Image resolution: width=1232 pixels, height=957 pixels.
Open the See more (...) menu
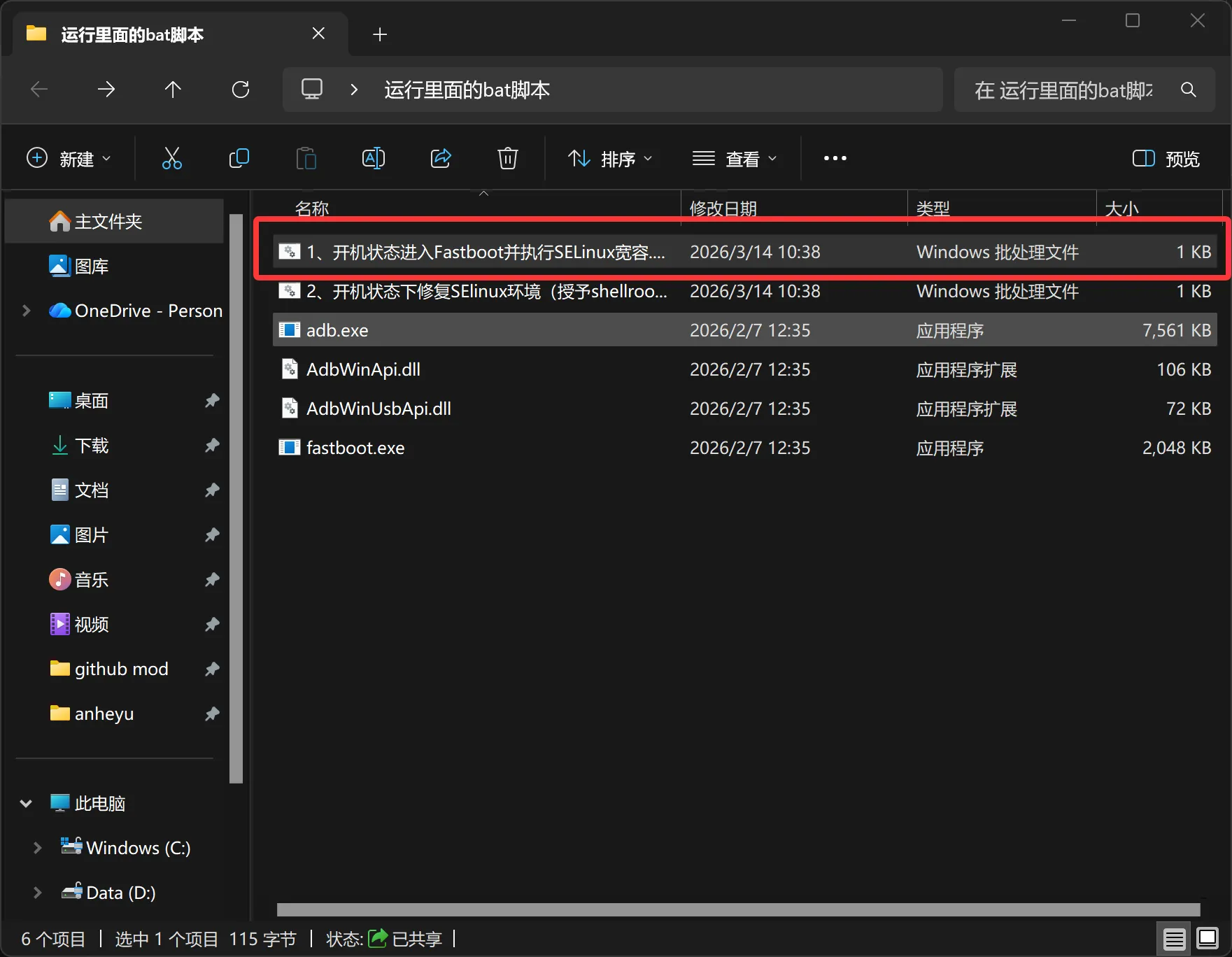point(835,158)
